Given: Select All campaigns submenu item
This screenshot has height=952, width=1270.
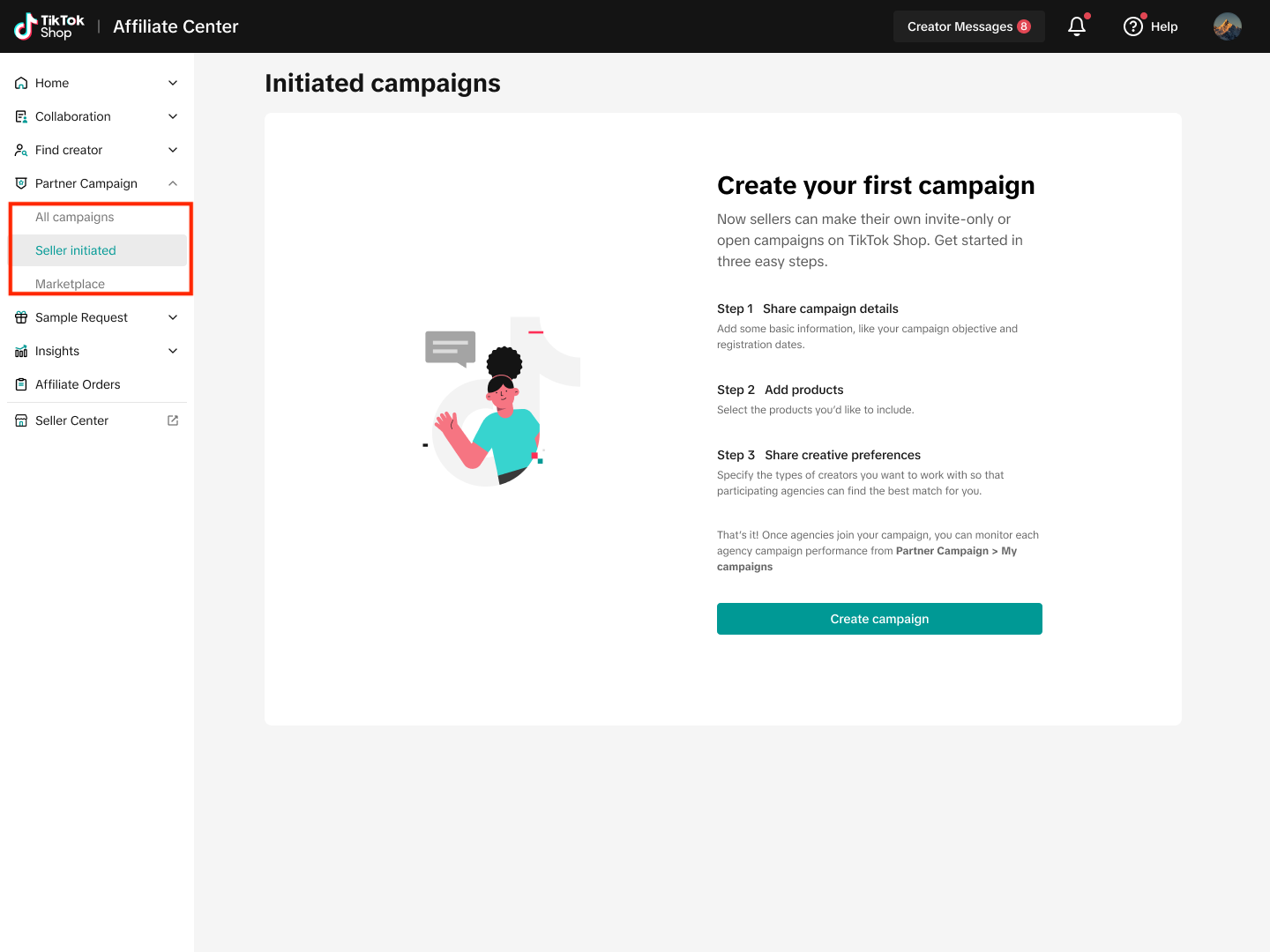Looking at the screenshot, I should point(75,217).
